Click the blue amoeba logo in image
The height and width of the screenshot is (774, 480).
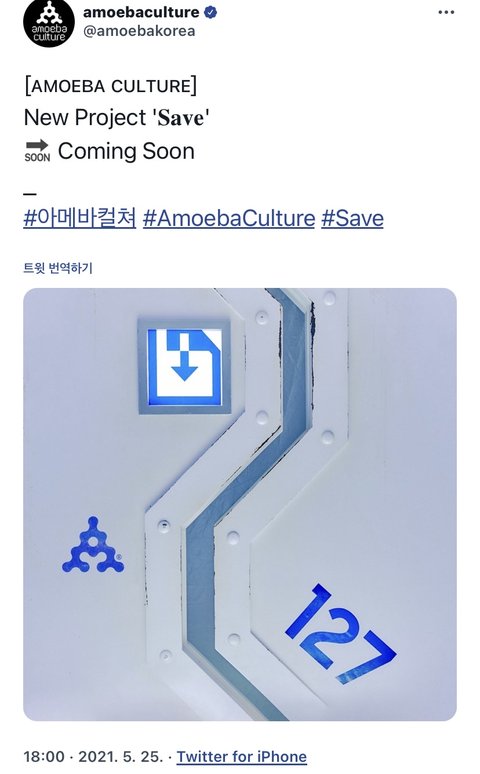93,545
